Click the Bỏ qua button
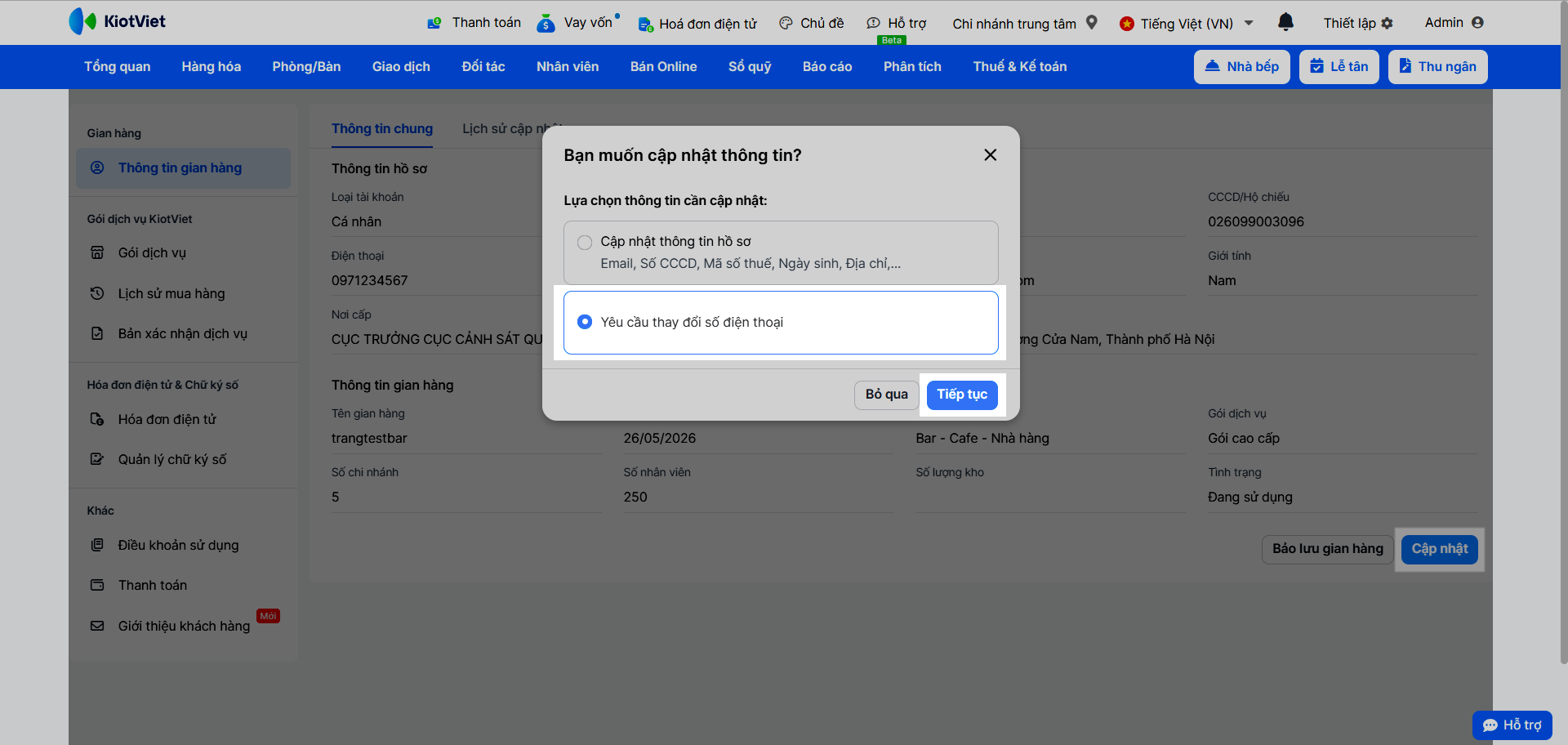This screenshot has height=745, width=1568. coord(886,395)
